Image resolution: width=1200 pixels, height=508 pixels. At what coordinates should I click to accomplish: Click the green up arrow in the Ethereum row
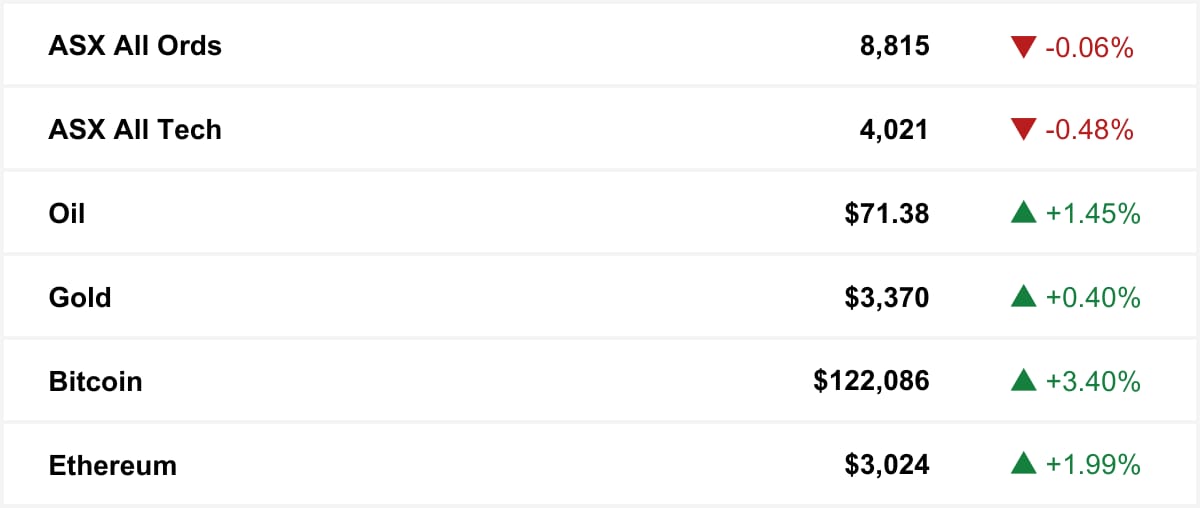pos(1023,464)
